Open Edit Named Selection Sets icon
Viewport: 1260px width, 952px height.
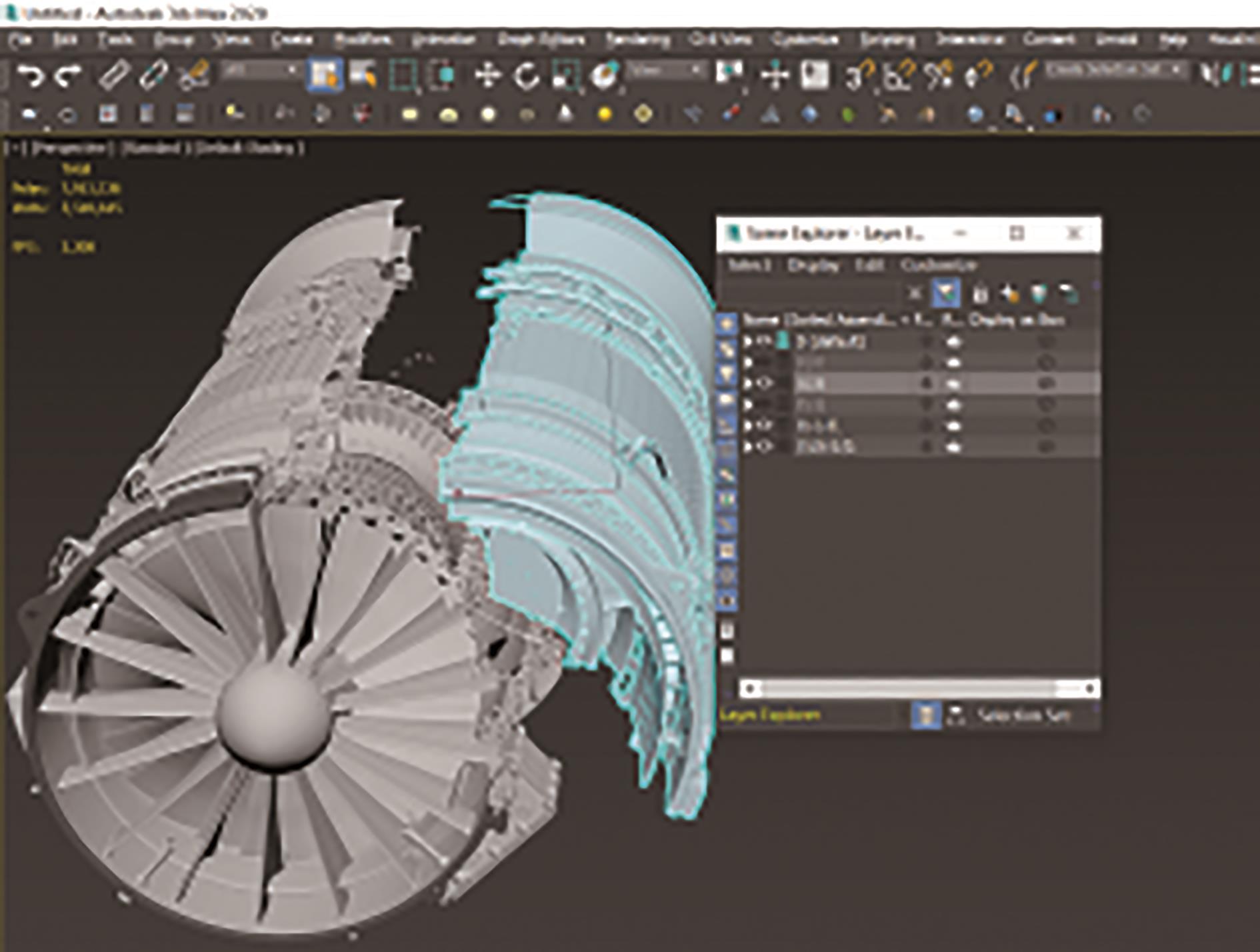tap(1023, 75)
